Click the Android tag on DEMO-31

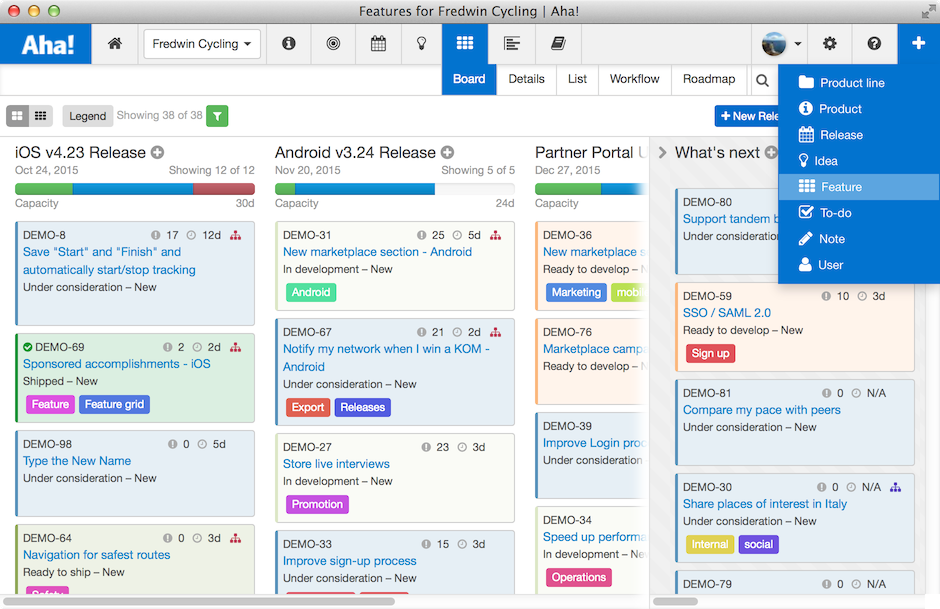pos(311,293)
